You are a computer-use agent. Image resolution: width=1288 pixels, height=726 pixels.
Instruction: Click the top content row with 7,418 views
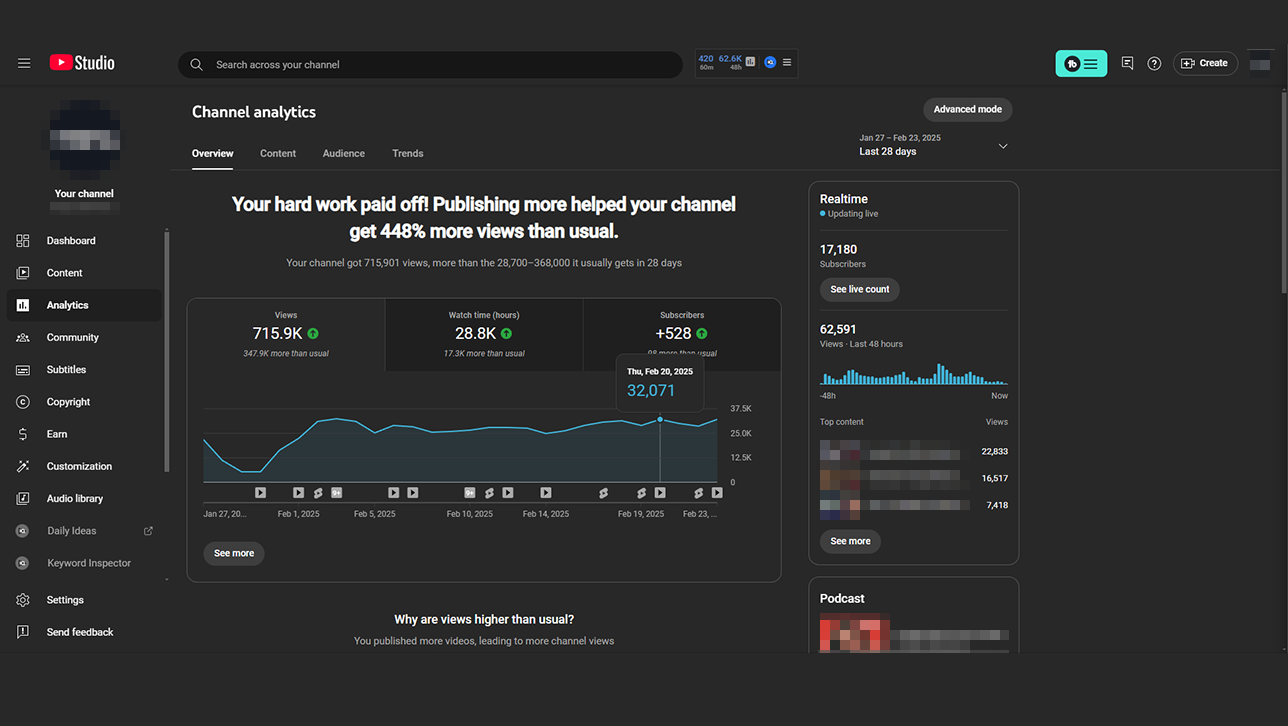(x=914, y=506)
